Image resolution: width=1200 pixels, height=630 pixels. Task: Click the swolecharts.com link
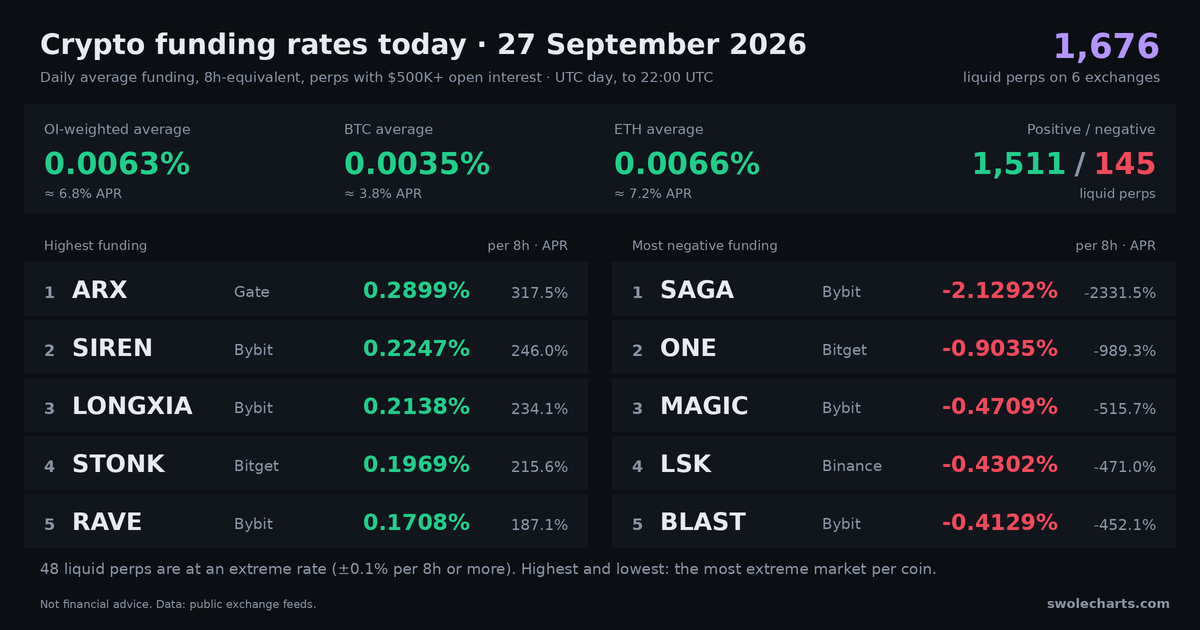(x=1108, y=603)
